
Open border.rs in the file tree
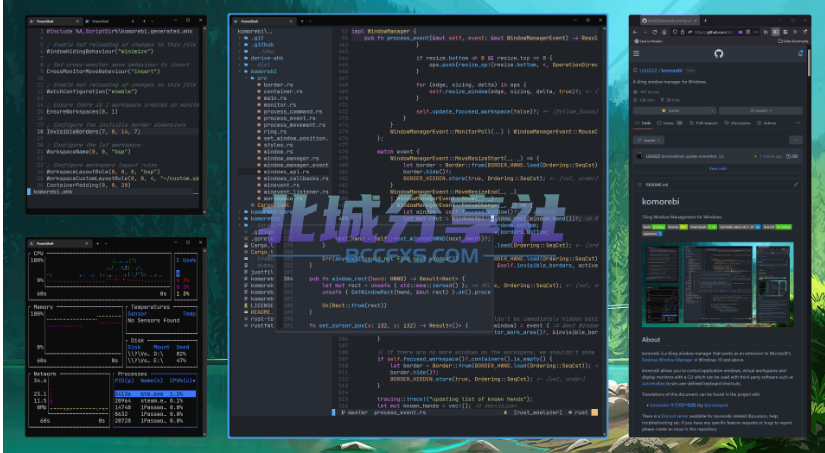click(x=277, y=84)
